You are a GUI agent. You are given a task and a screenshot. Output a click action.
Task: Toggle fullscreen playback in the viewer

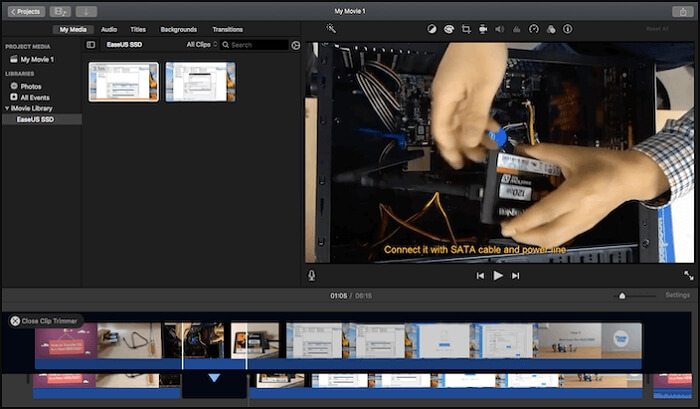(688, 275)
